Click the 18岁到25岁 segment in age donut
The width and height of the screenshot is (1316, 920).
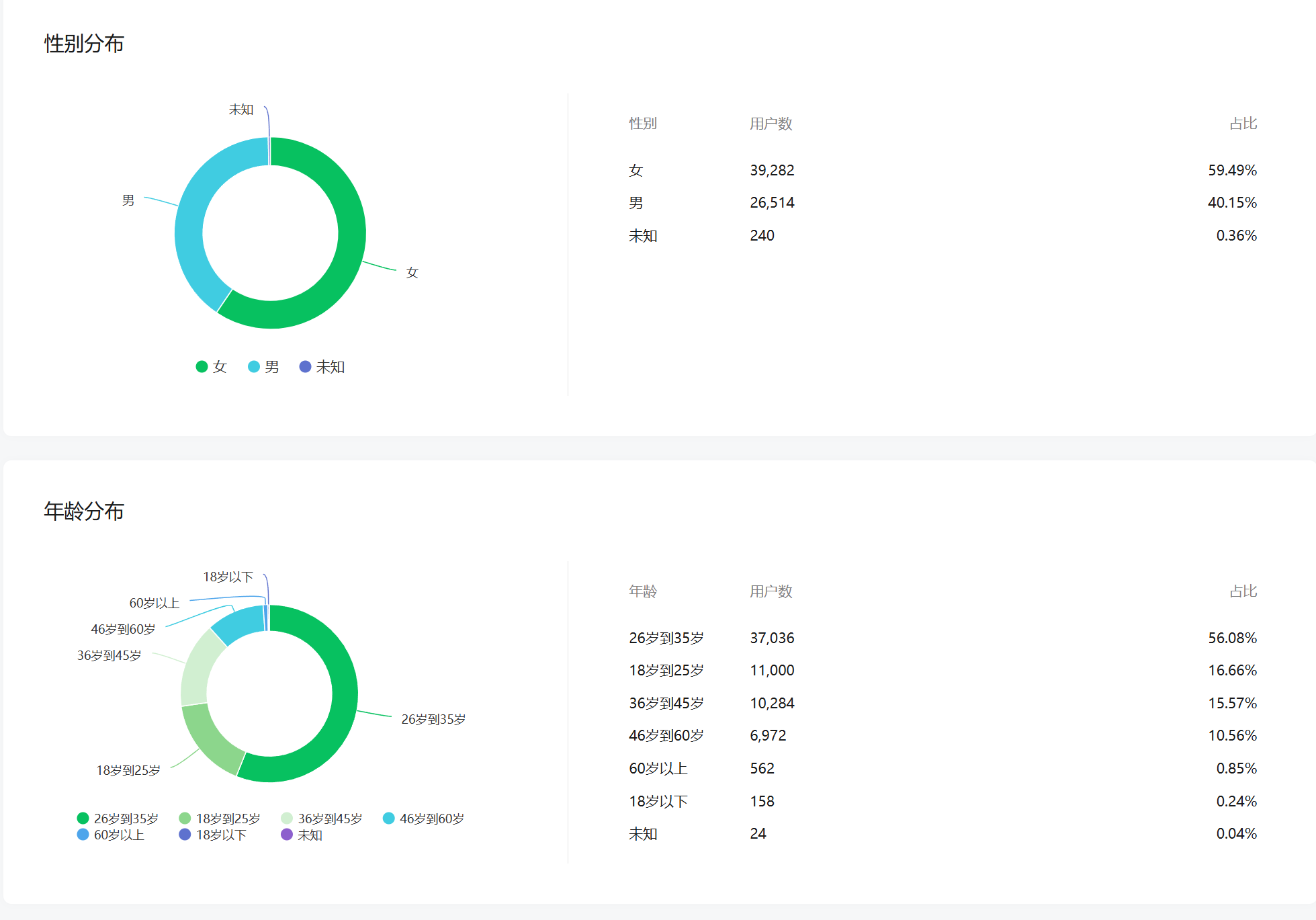point(208,741)
